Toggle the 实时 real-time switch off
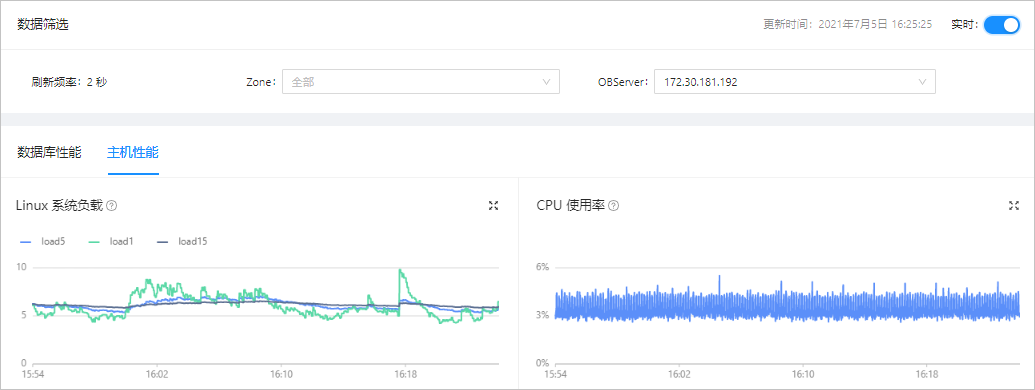This screenshot has width=1035, height=390. pos(1001,25)
